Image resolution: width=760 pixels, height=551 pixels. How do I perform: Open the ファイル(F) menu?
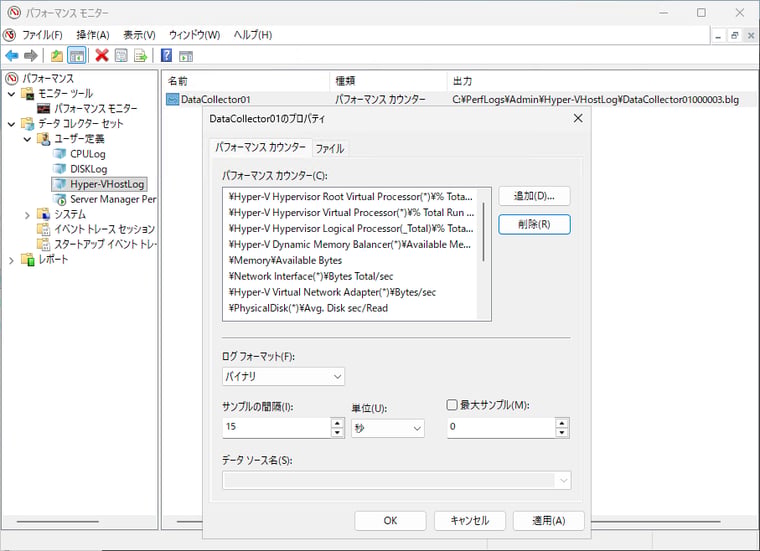pos(43,35)
